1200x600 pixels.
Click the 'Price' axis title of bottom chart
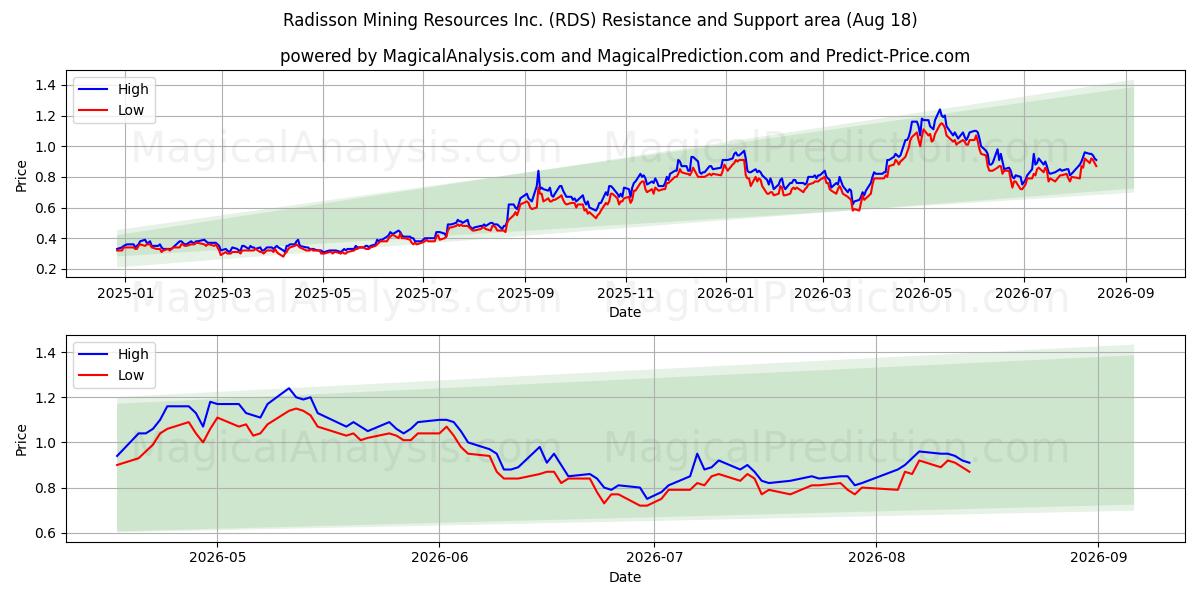(x=22, y=440)
